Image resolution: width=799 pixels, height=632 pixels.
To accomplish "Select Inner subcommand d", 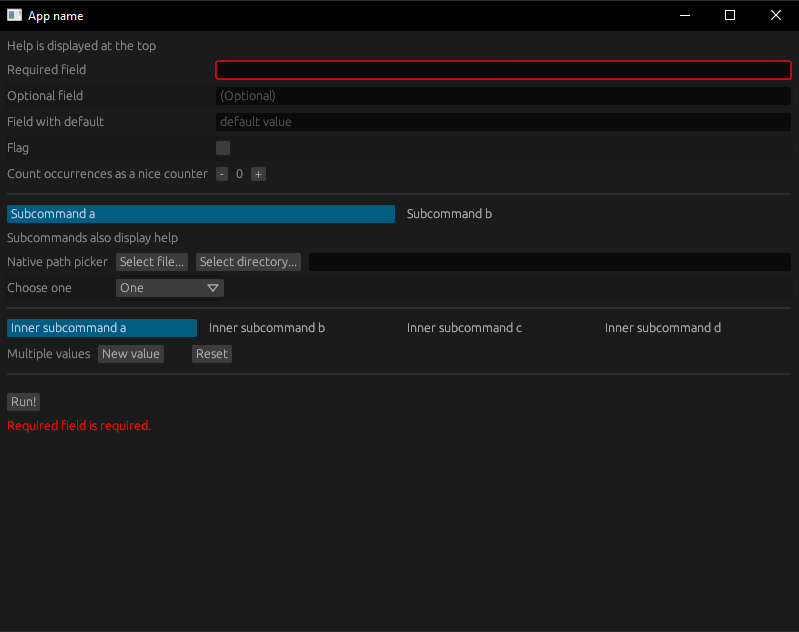I will pos(662,328).
